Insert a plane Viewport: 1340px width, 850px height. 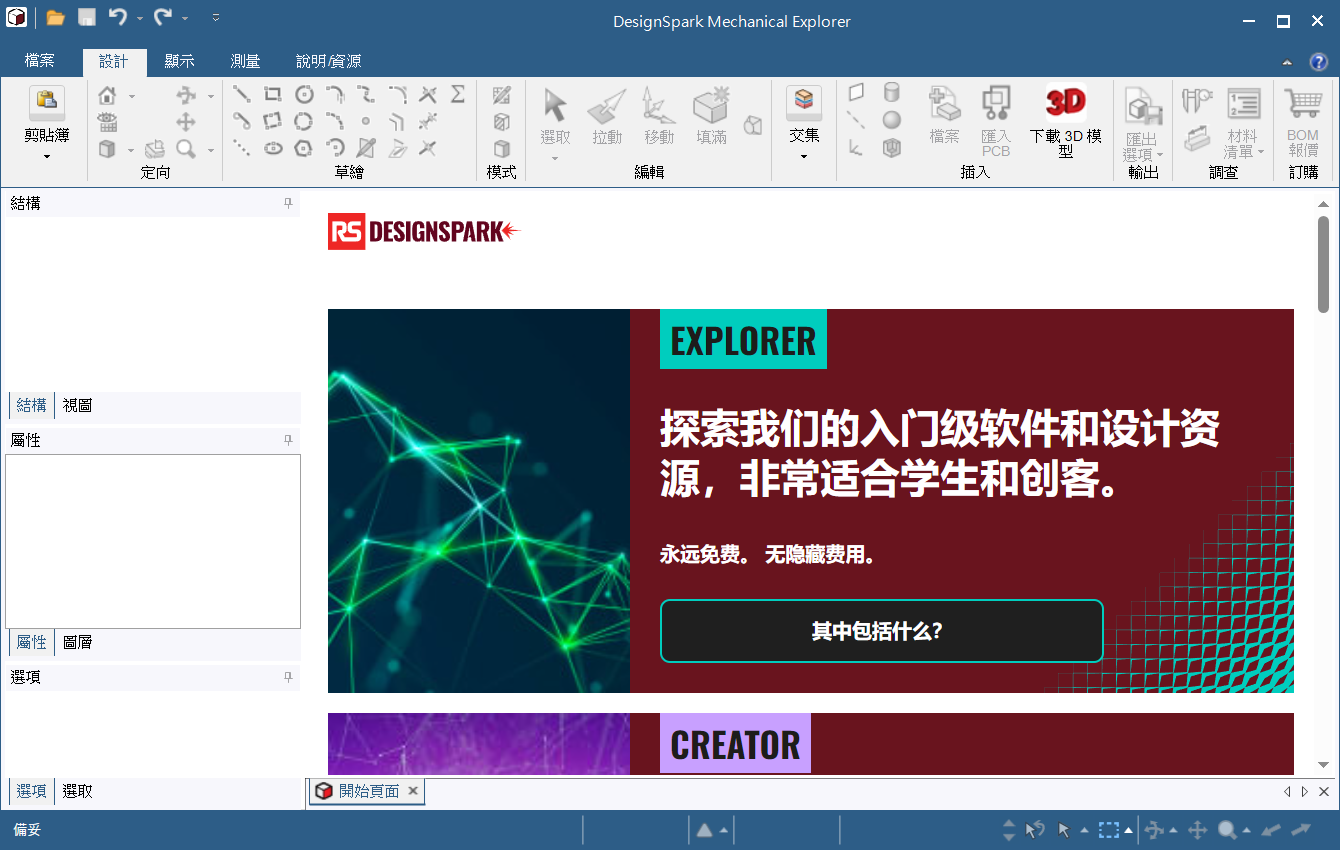click(x=856, y=93)
